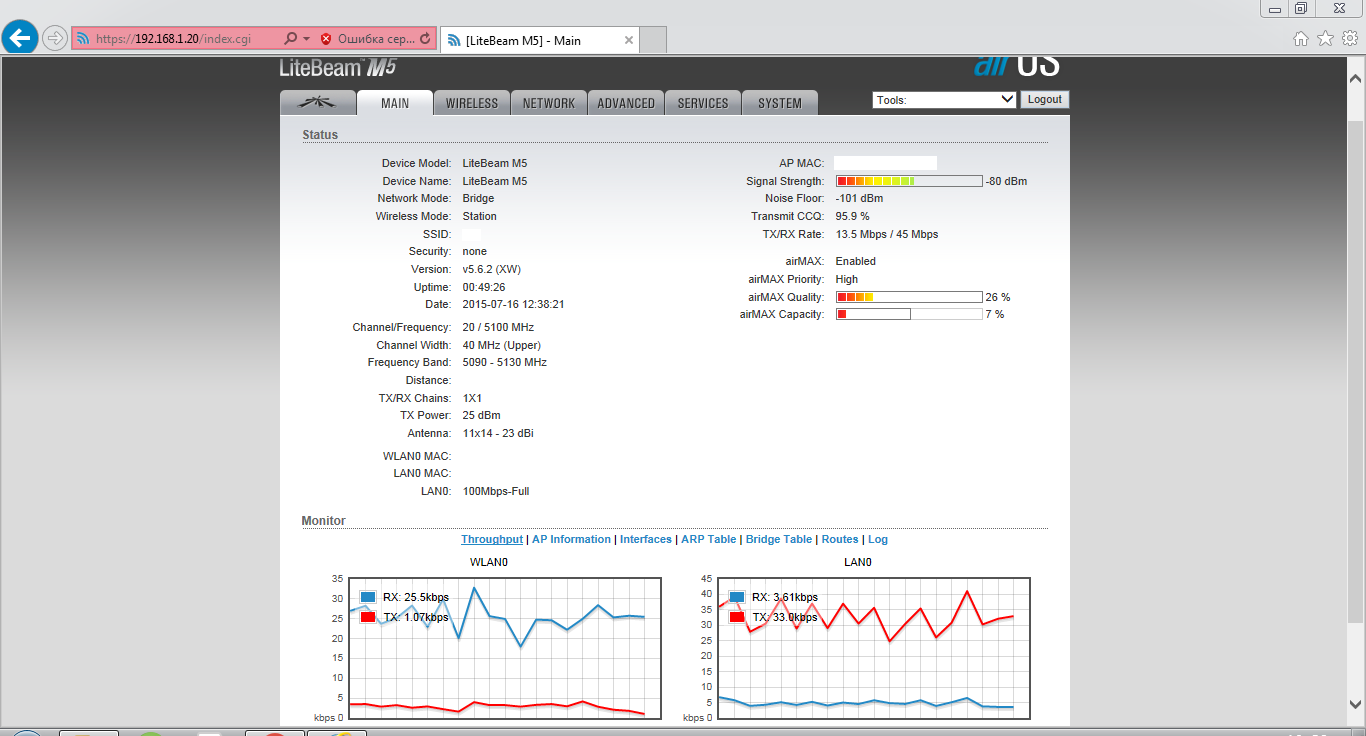Viewport: 1366px width, 736px height.
Task: Open the AP Information link
Action: (571, 539)
